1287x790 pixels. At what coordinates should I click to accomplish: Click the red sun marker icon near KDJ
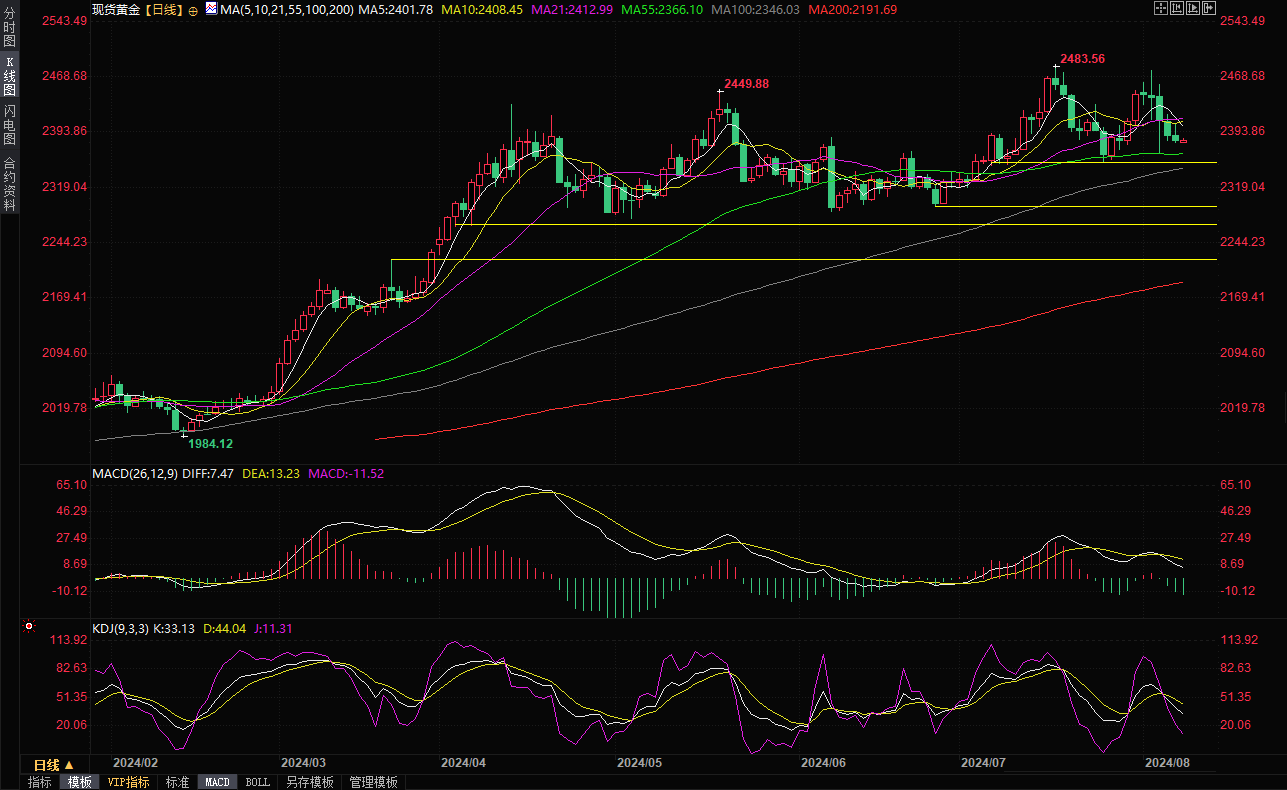(29, 627)
